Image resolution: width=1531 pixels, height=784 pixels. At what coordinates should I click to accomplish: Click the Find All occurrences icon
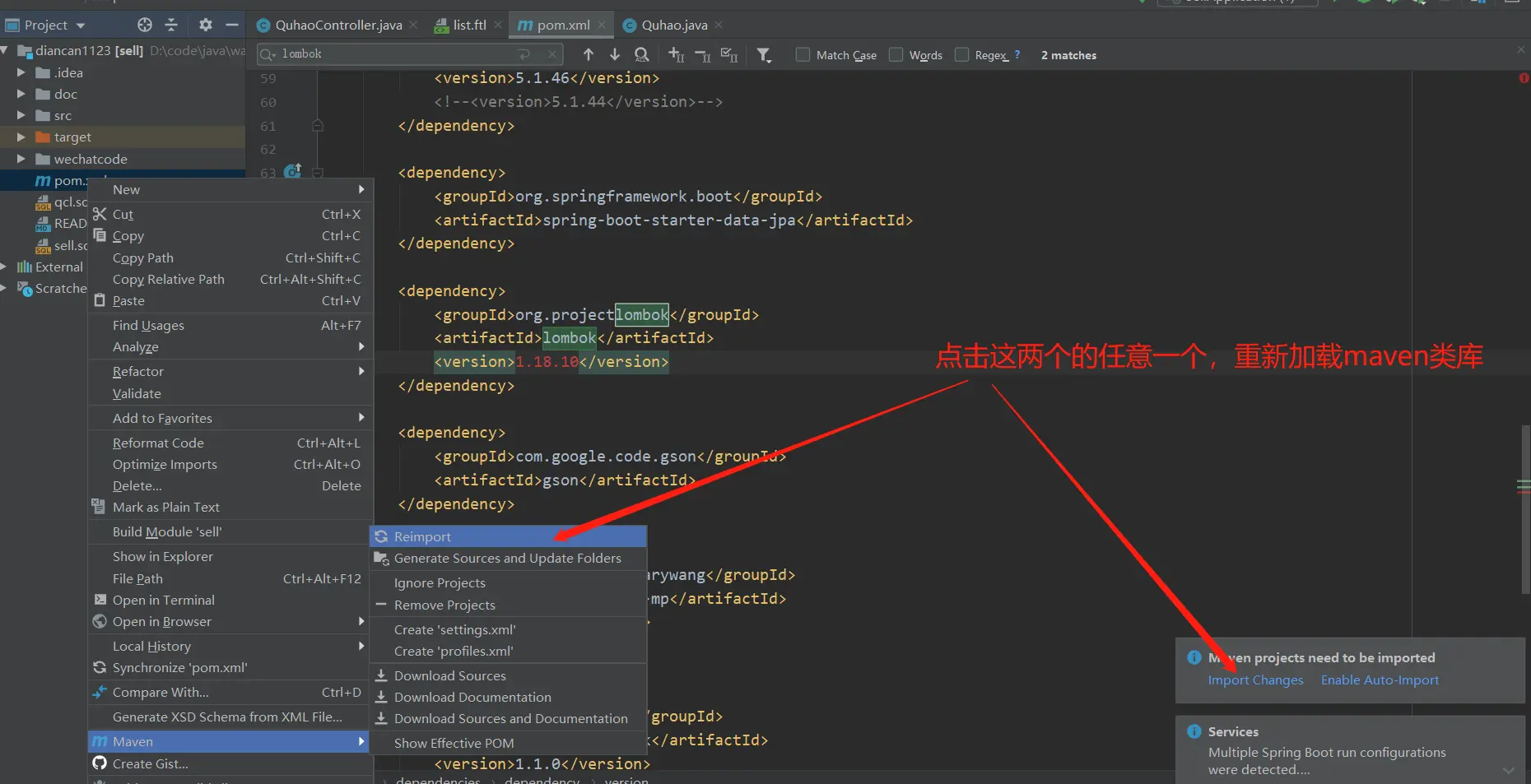(642, 54)
